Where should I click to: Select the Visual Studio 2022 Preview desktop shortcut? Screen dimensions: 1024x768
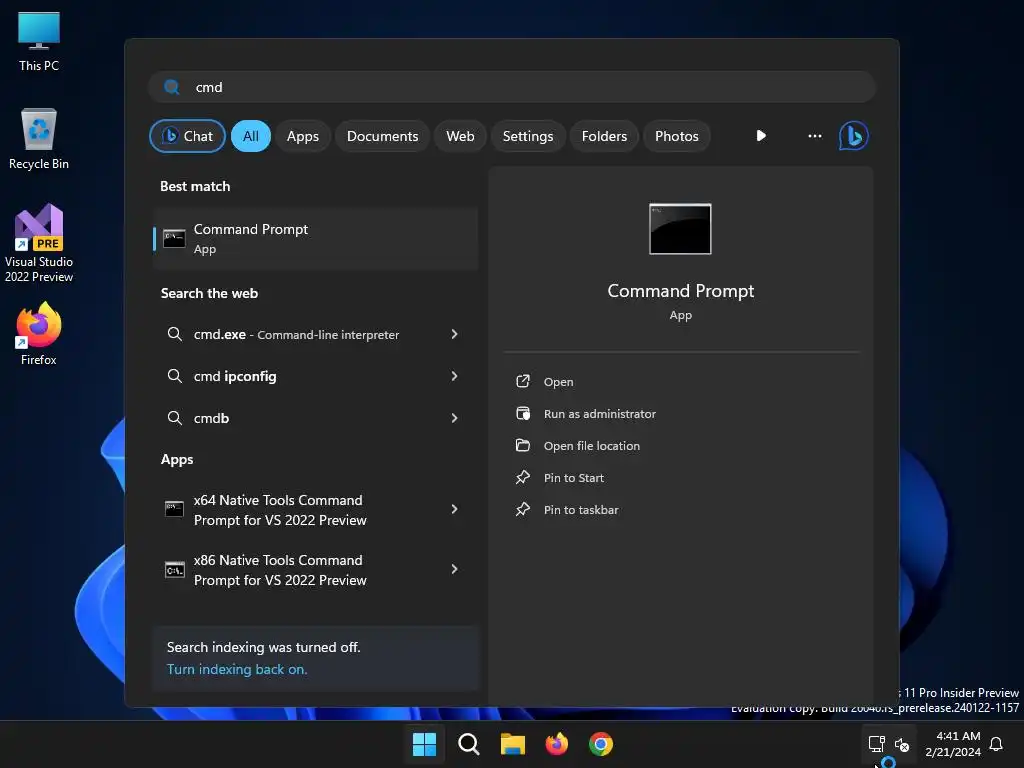pyautogui.click(x=39, y=243)
